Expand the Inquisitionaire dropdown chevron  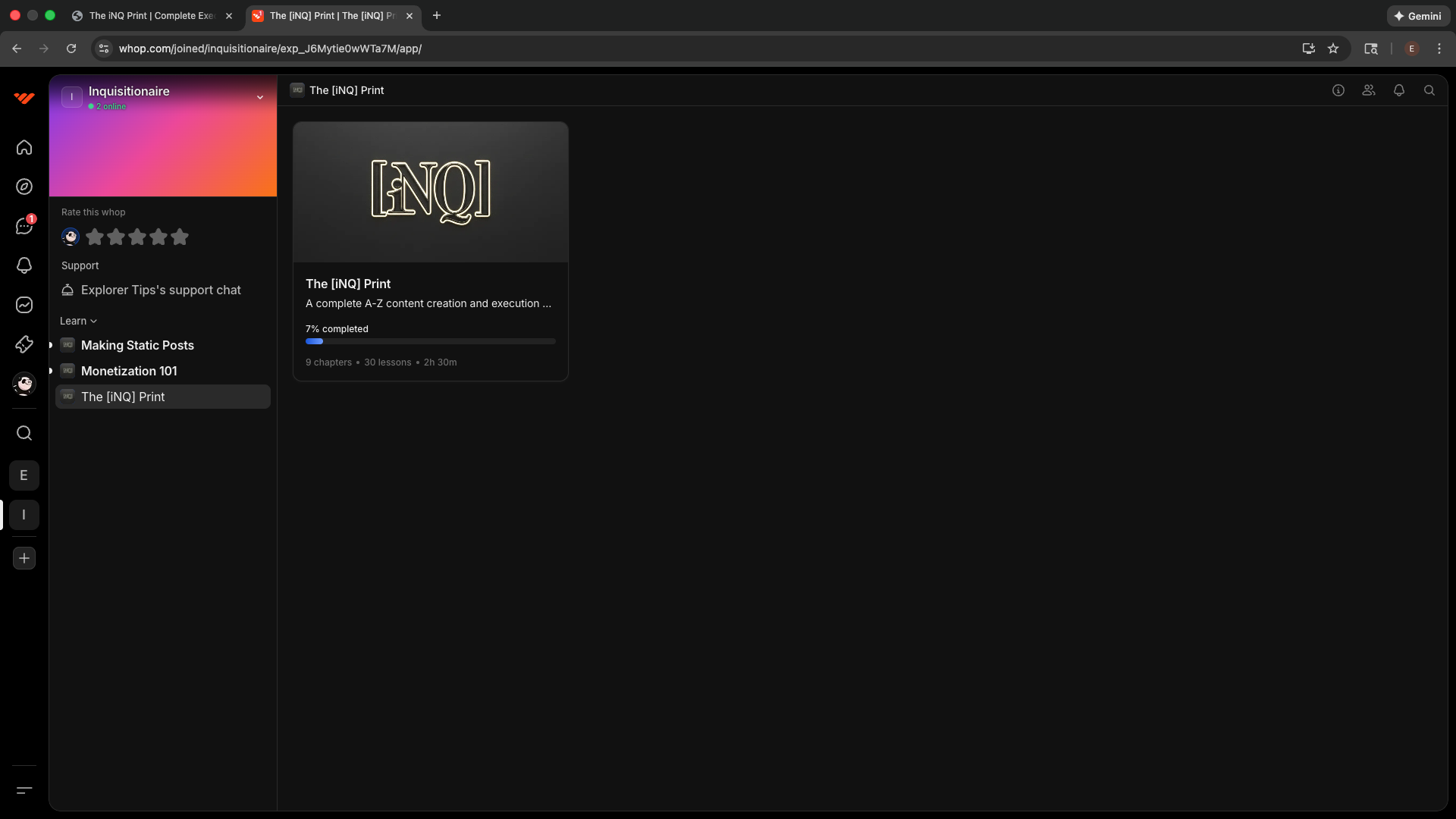tap(260, 97)
